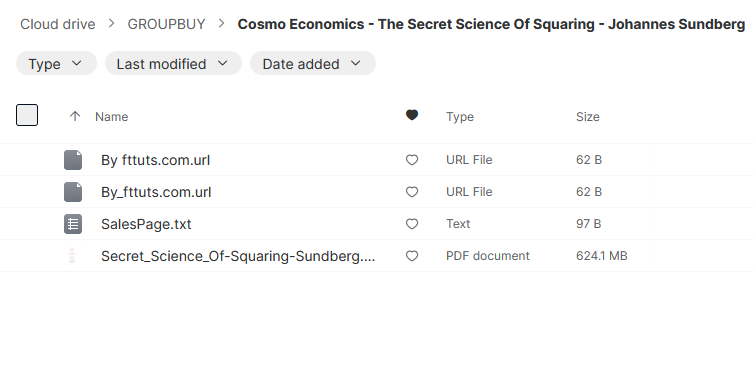
Task: Go to Cloud drive in the breadcrumb
Action: point(58,24)
